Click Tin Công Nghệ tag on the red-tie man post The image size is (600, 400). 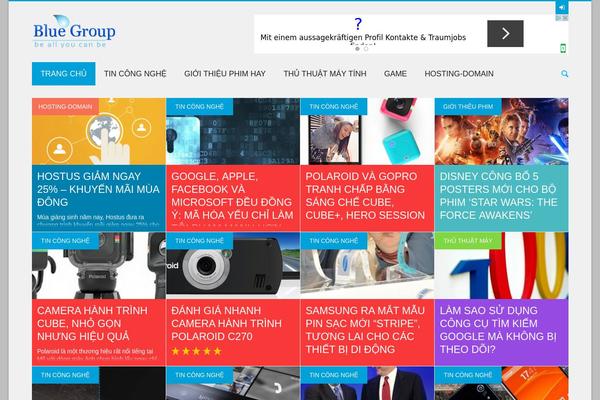tap(334, 375)
